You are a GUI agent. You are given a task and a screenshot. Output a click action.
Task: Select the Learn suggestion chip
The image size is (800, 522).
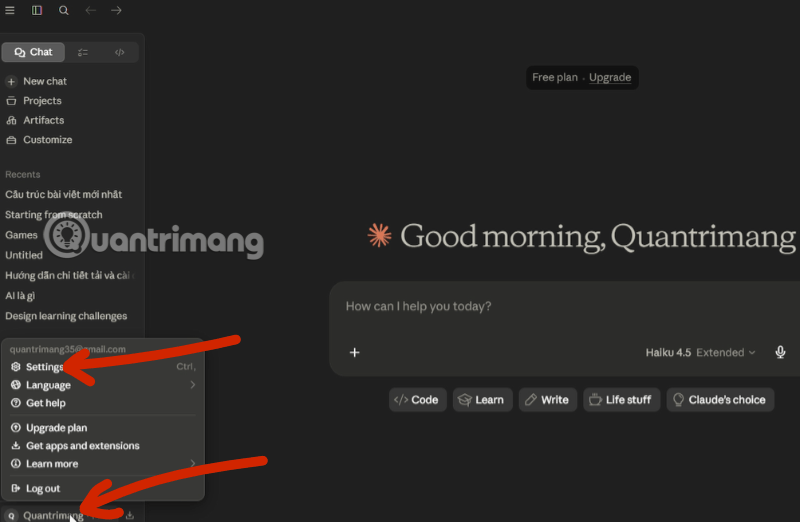coord(482,400)
